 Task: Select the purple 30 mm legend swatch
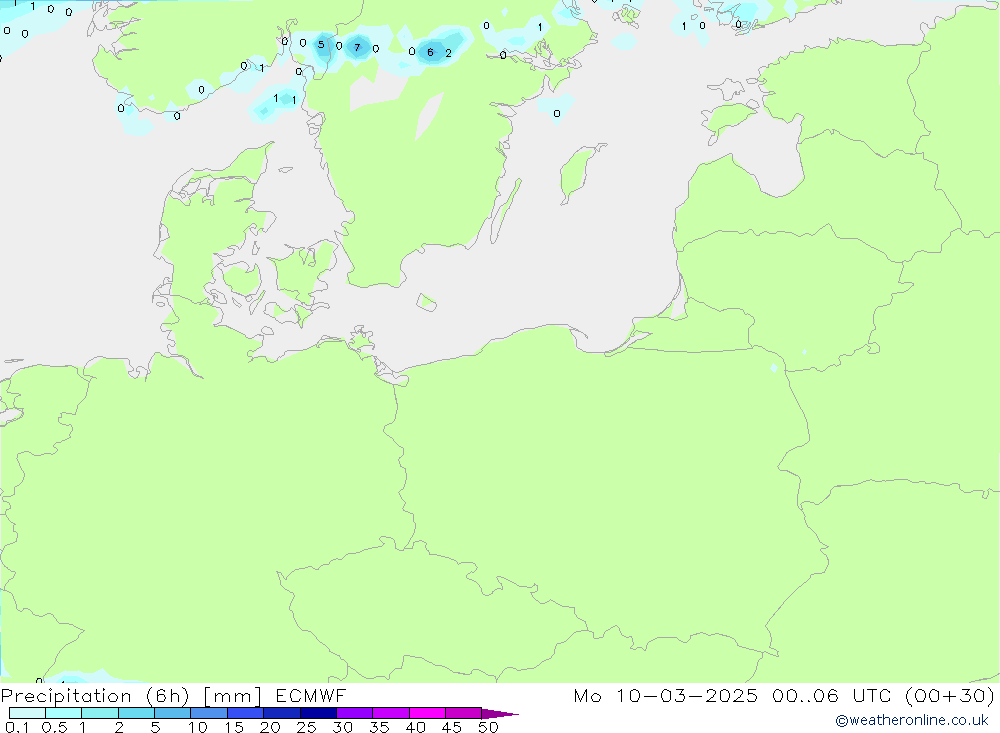[355, 713]
